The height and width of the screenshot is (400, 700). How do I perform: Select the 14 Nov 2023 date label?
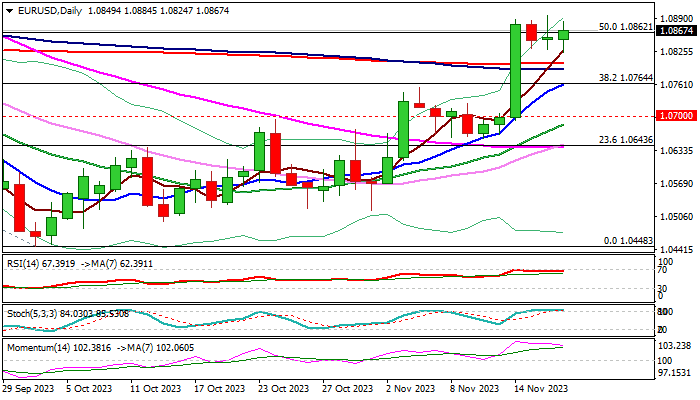coord(541,388)
